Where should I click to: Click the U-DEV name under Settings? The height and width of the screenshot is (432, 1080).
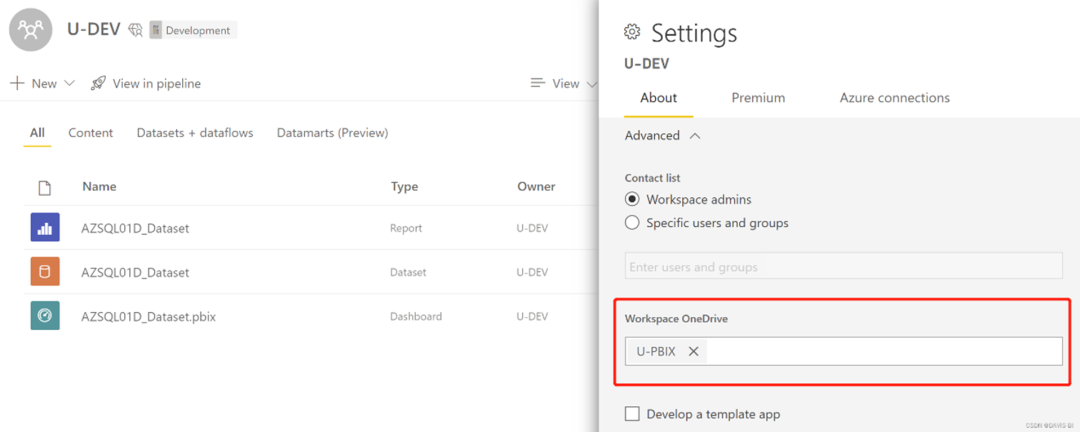click(x=647, y=63)
